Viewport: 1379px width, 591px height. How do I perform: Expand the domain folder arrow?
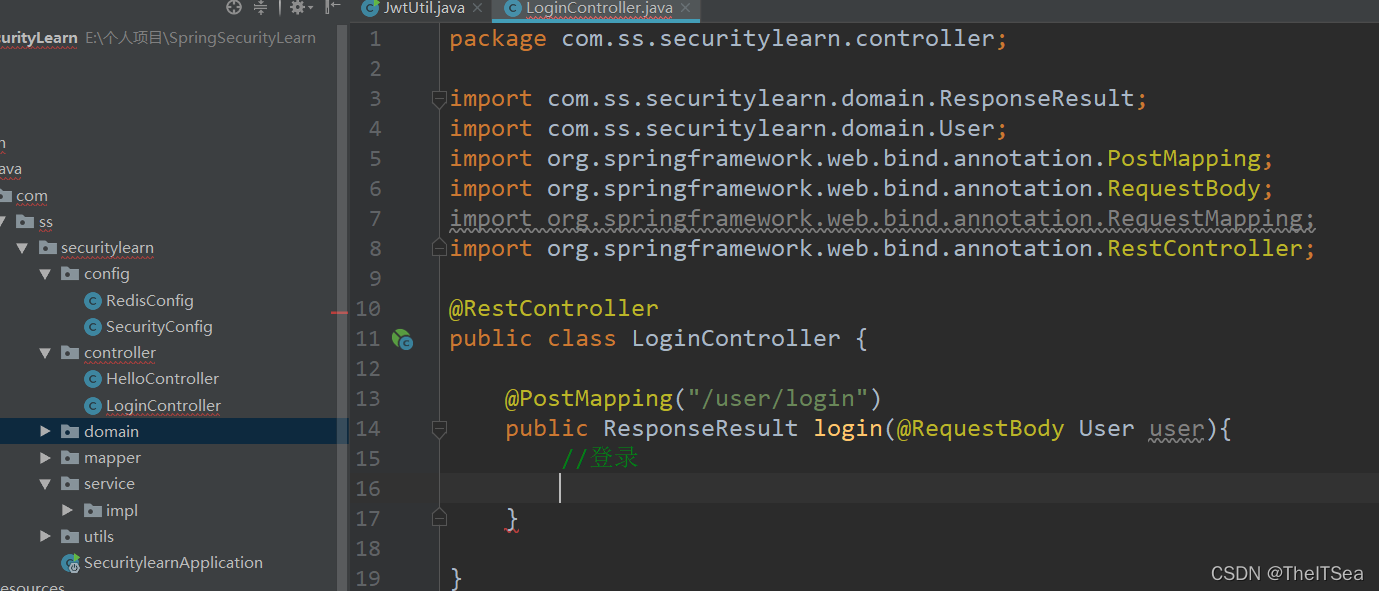pyautogui.click(x=45, y=431)
